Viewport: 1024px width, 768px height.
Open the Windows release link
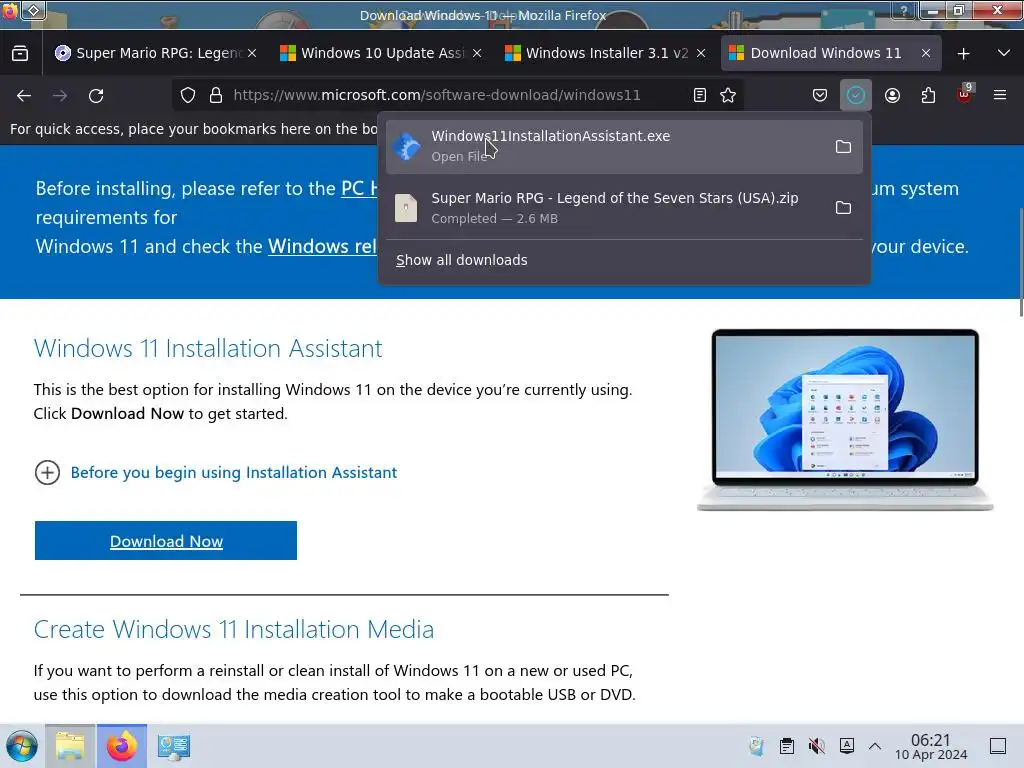click(x=323, y=246)
